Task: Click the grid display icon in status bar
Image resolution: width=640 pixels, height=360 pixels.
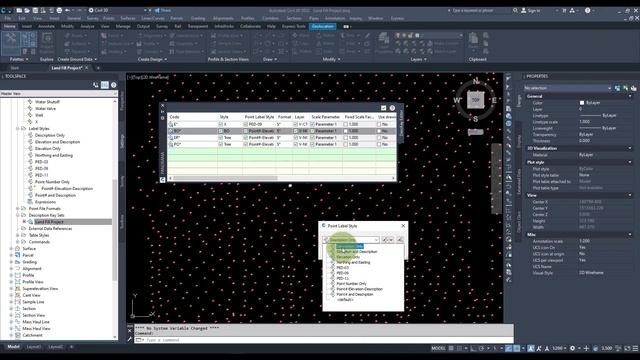Action: [x=451, y=348]
